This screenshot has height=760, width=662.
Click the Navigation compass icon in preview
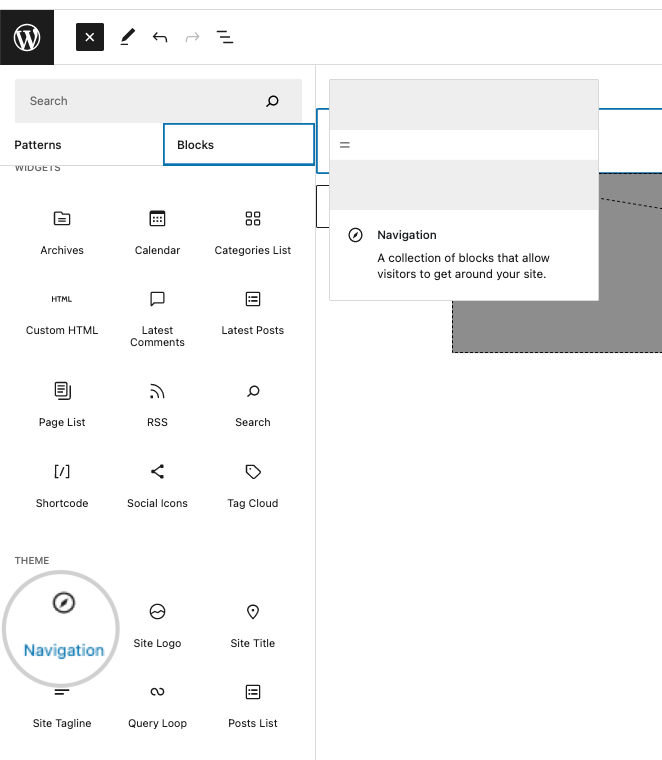coord(355,235)
